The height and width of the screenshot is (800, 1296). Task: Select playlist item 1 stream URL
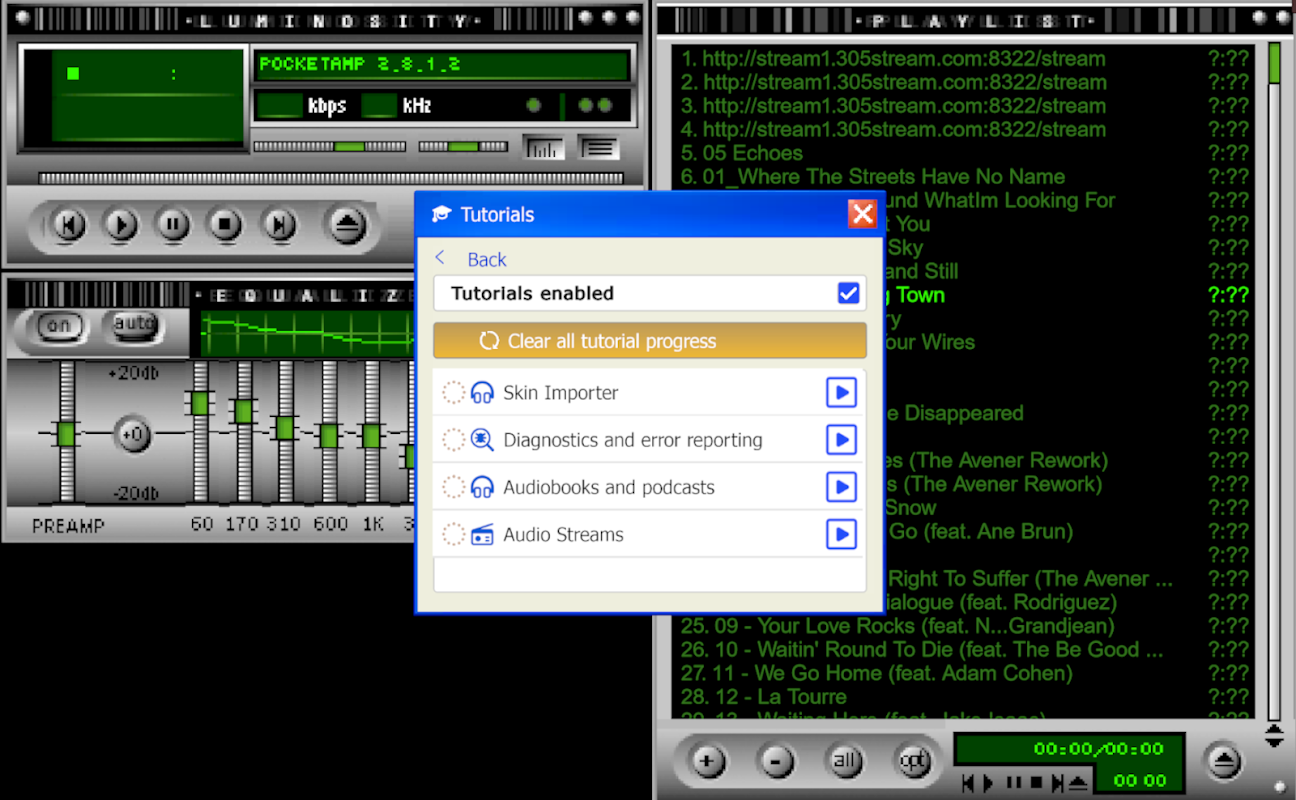click(964, 59)
